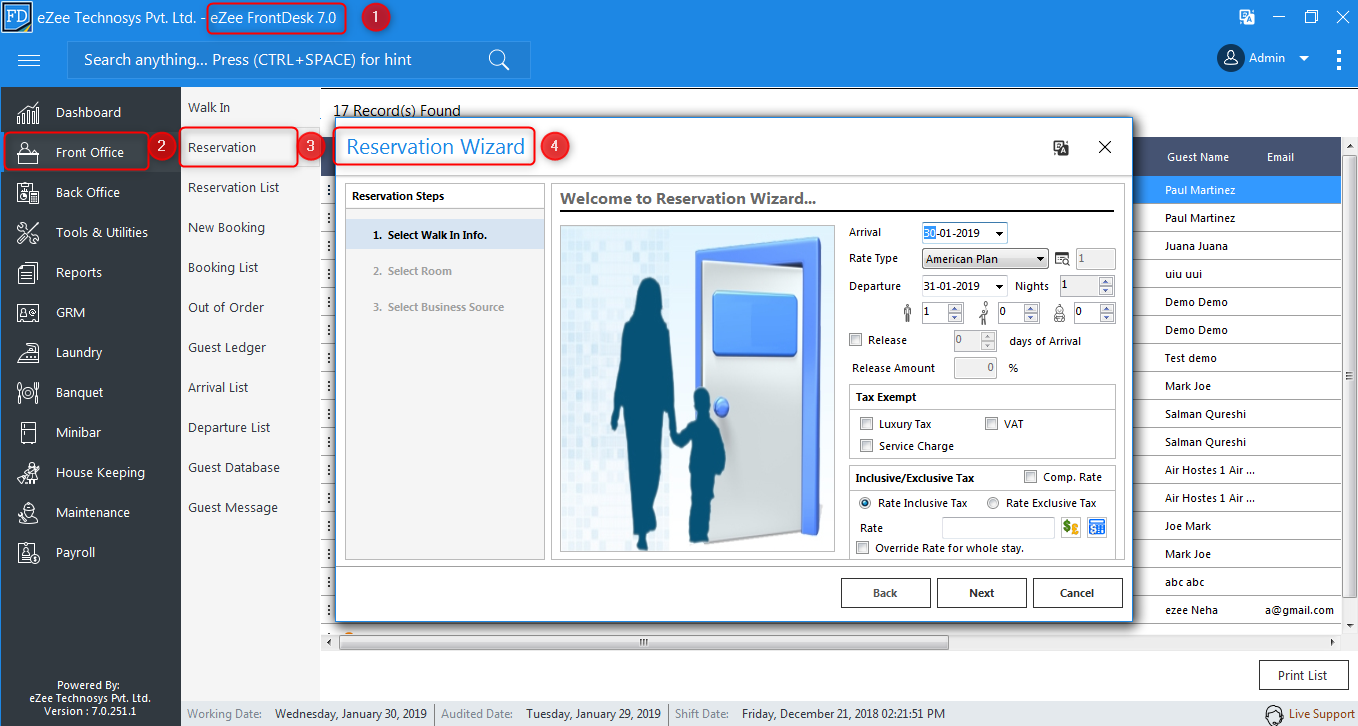Viewport: 1358px width, 726px height.
Task: Click the infants count spinner
Action: point(1107,313)
